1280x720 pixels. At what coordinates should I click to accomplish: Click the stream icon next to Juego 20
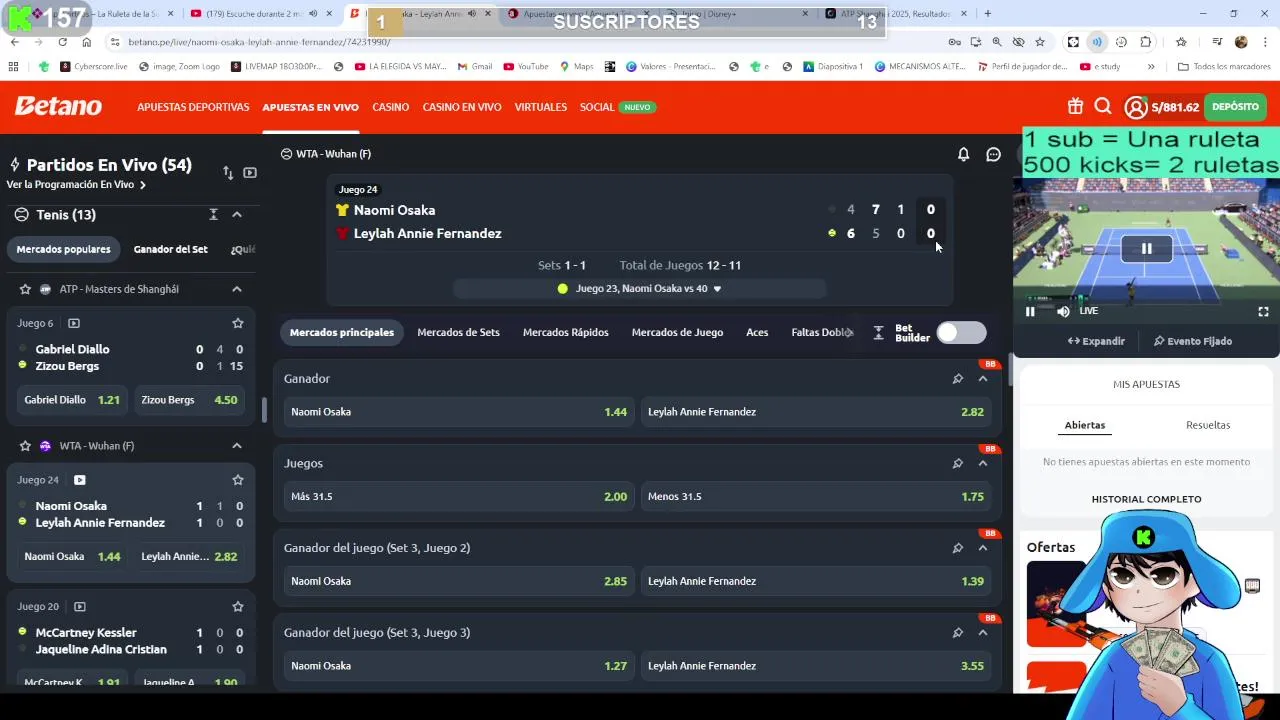[80, 606]
